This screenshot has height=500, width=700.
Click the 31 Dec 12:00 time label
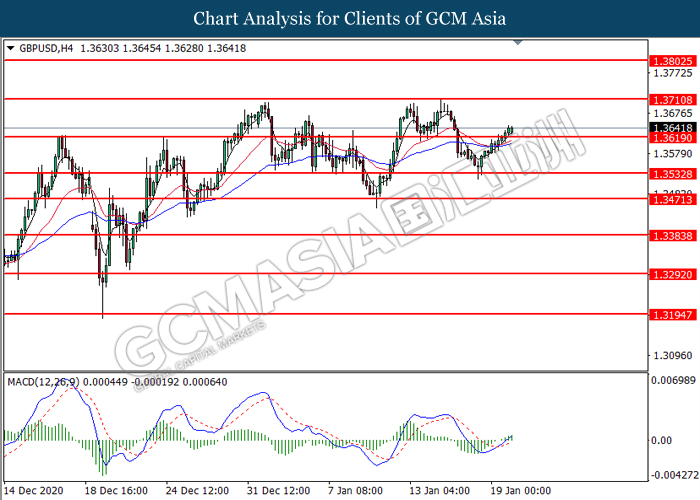[x=279, y=491]
